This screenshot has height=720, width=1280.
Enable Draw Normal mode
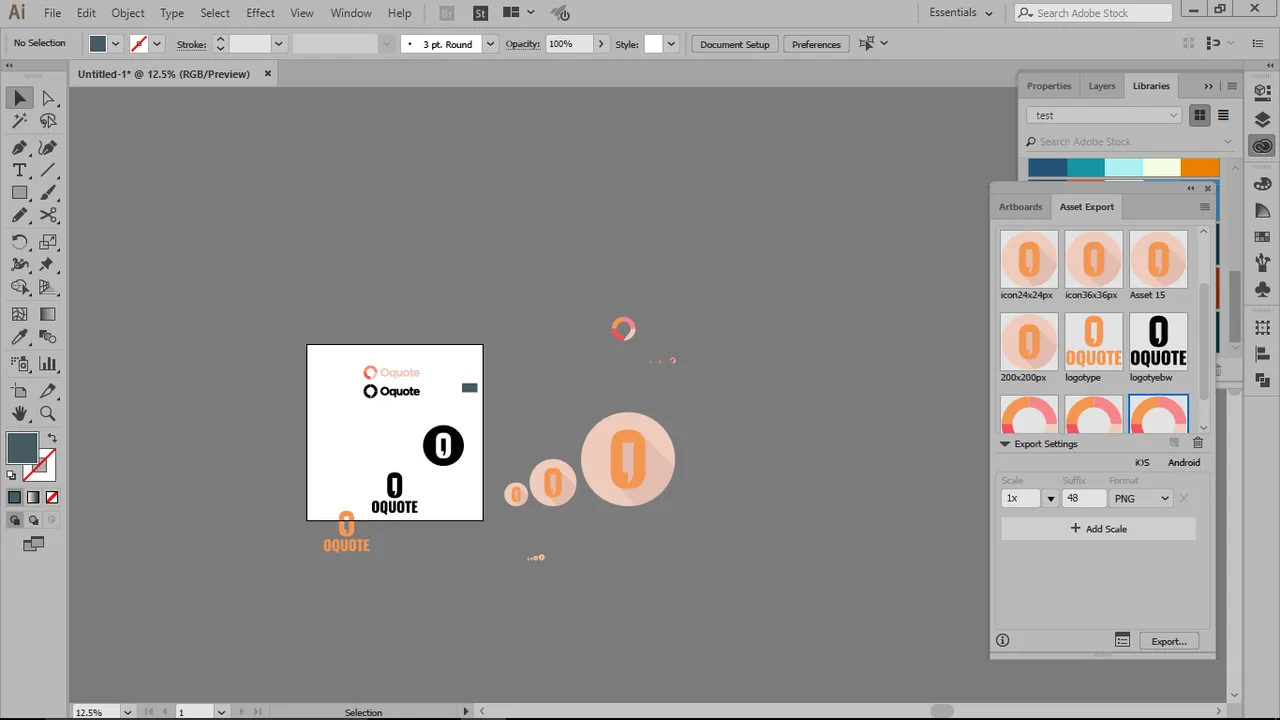coord(15,520)
